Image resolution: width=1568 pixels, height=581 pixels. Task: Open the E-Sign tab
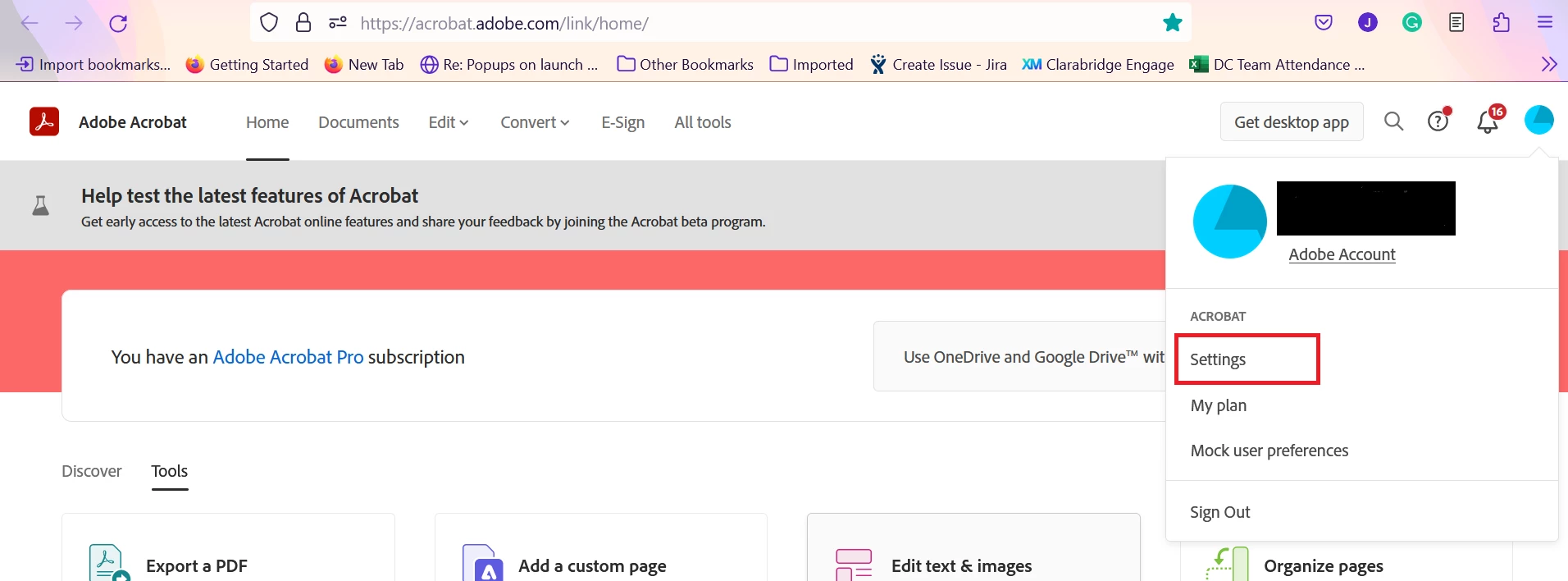click(622, 122)
